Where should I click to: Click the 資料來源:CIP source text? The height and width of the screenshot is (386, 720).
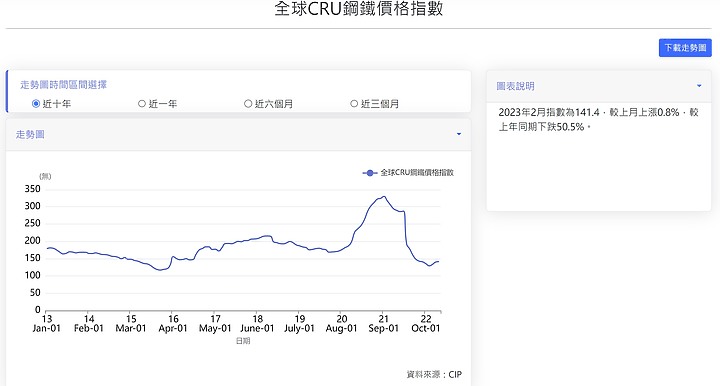(434, 375)
